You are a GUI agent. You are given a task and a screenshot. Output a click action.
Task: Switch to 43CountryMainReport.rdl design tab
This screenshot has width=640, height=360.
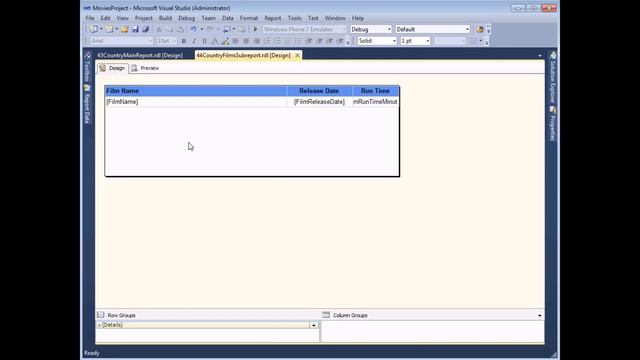(140, 56)
